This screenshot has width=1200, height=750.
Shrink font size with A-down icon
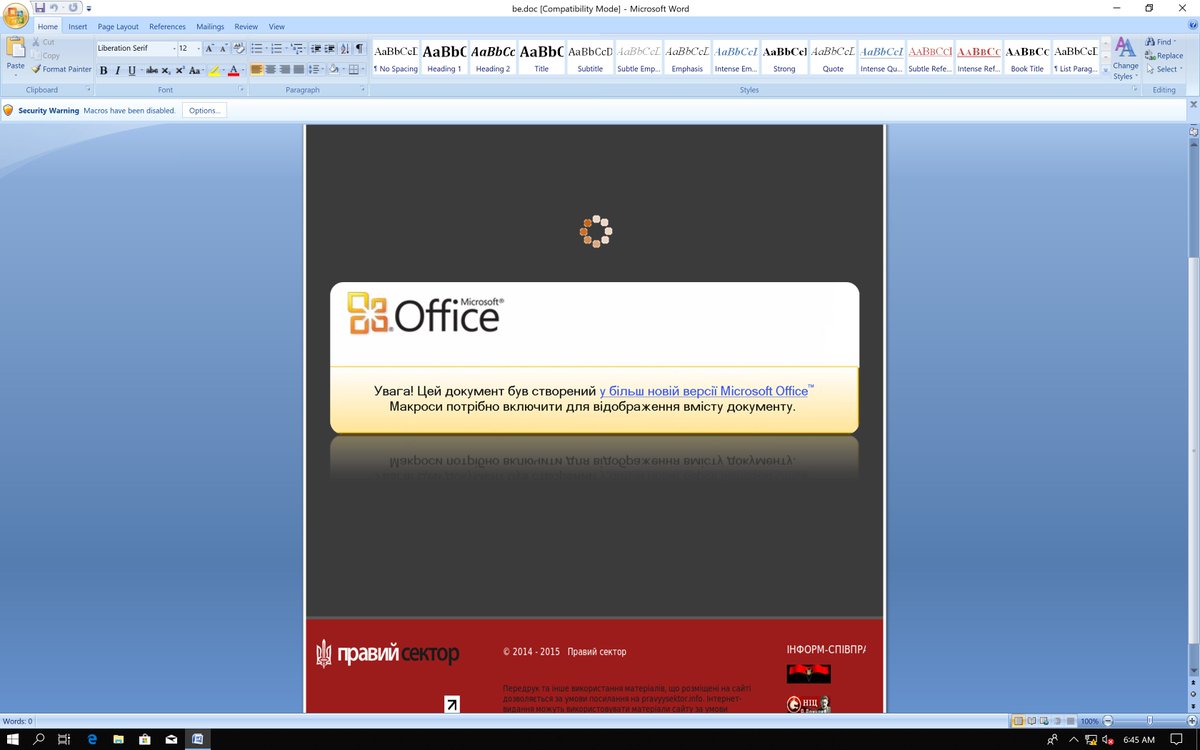tap(224, 48)
